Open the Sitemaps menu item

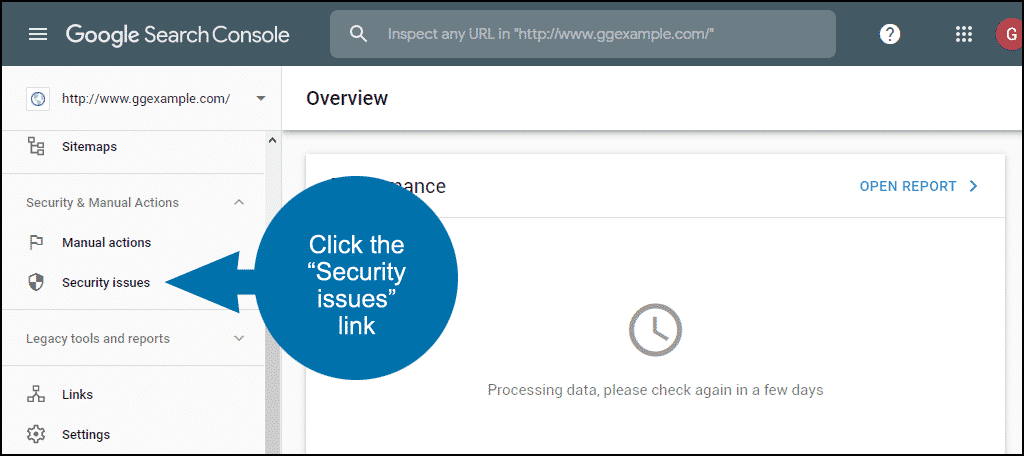89,146
